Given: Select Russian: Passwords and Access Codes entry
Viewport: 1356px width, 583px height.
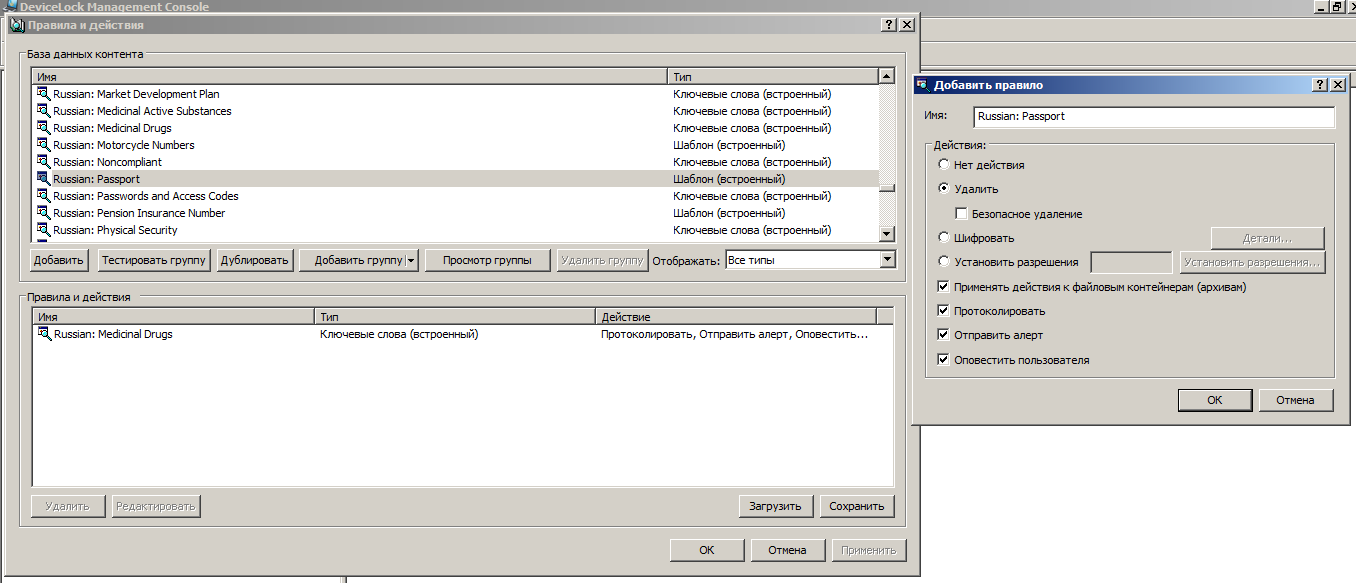Looking at the screenshot, I should [146, 196].
